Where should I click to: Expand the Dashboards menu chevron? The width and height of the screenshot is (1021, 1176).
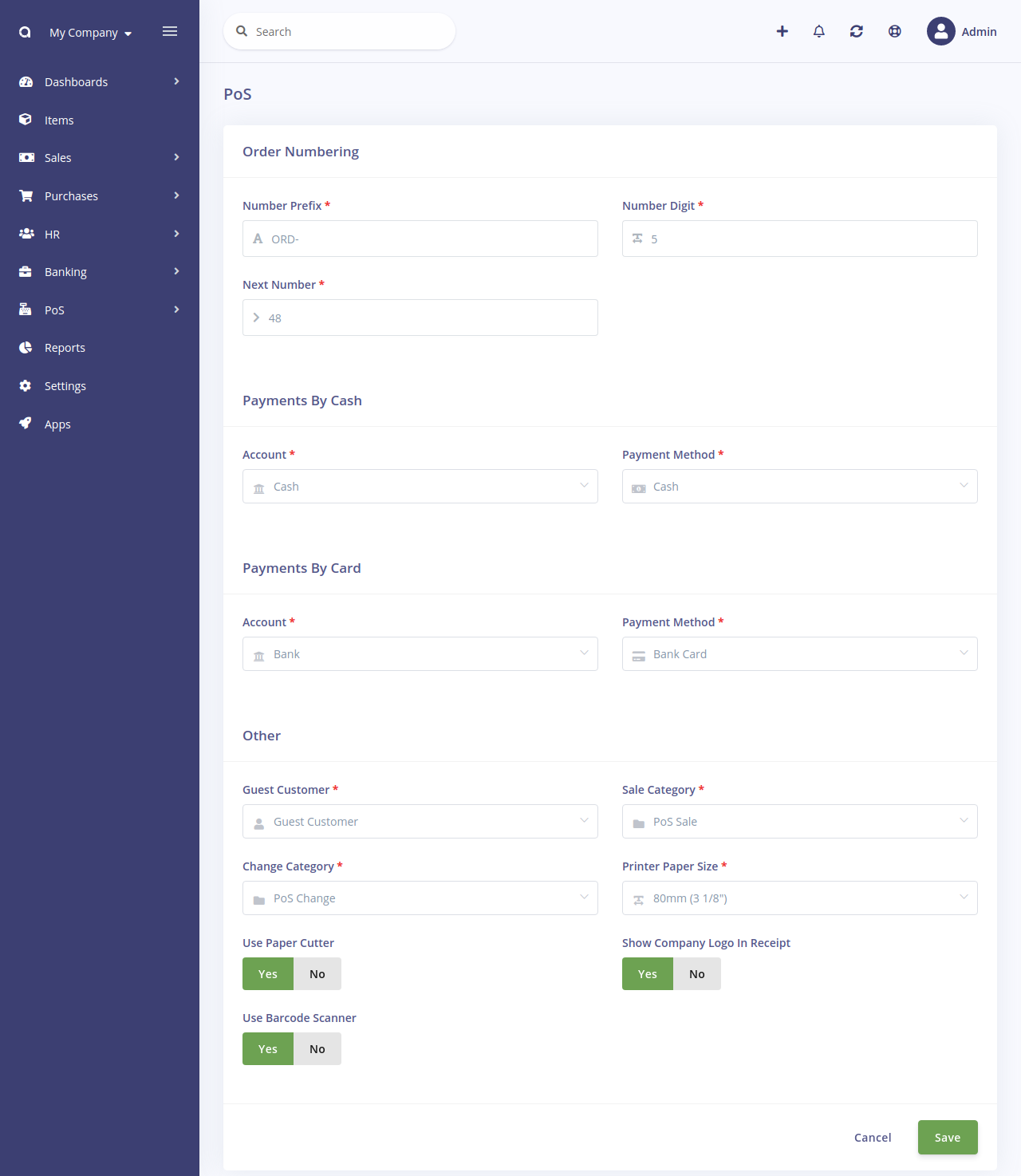(x=176, y=81)
